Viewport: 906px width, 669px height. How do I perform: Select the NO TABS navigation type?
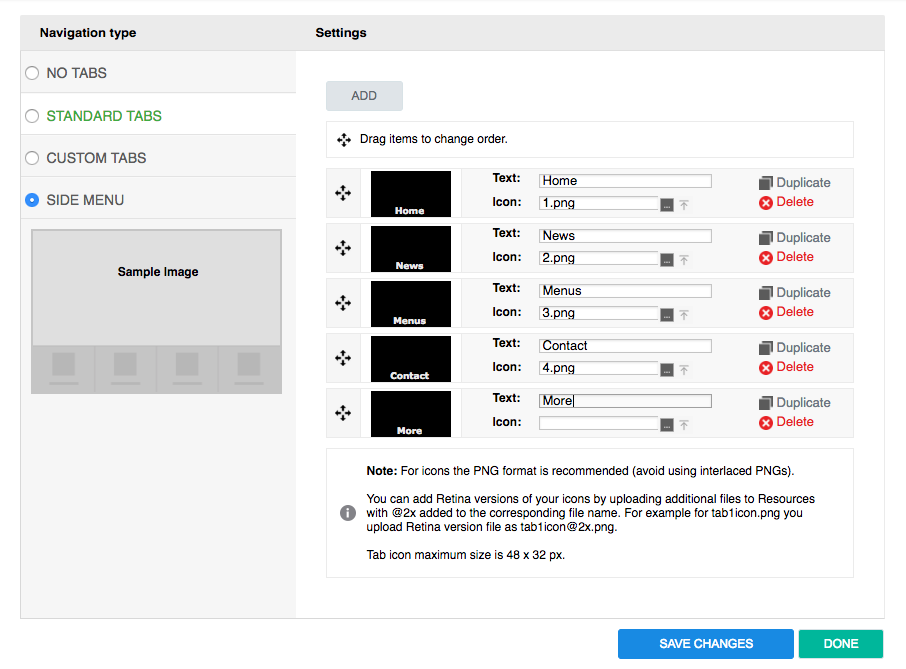point(32,73)
